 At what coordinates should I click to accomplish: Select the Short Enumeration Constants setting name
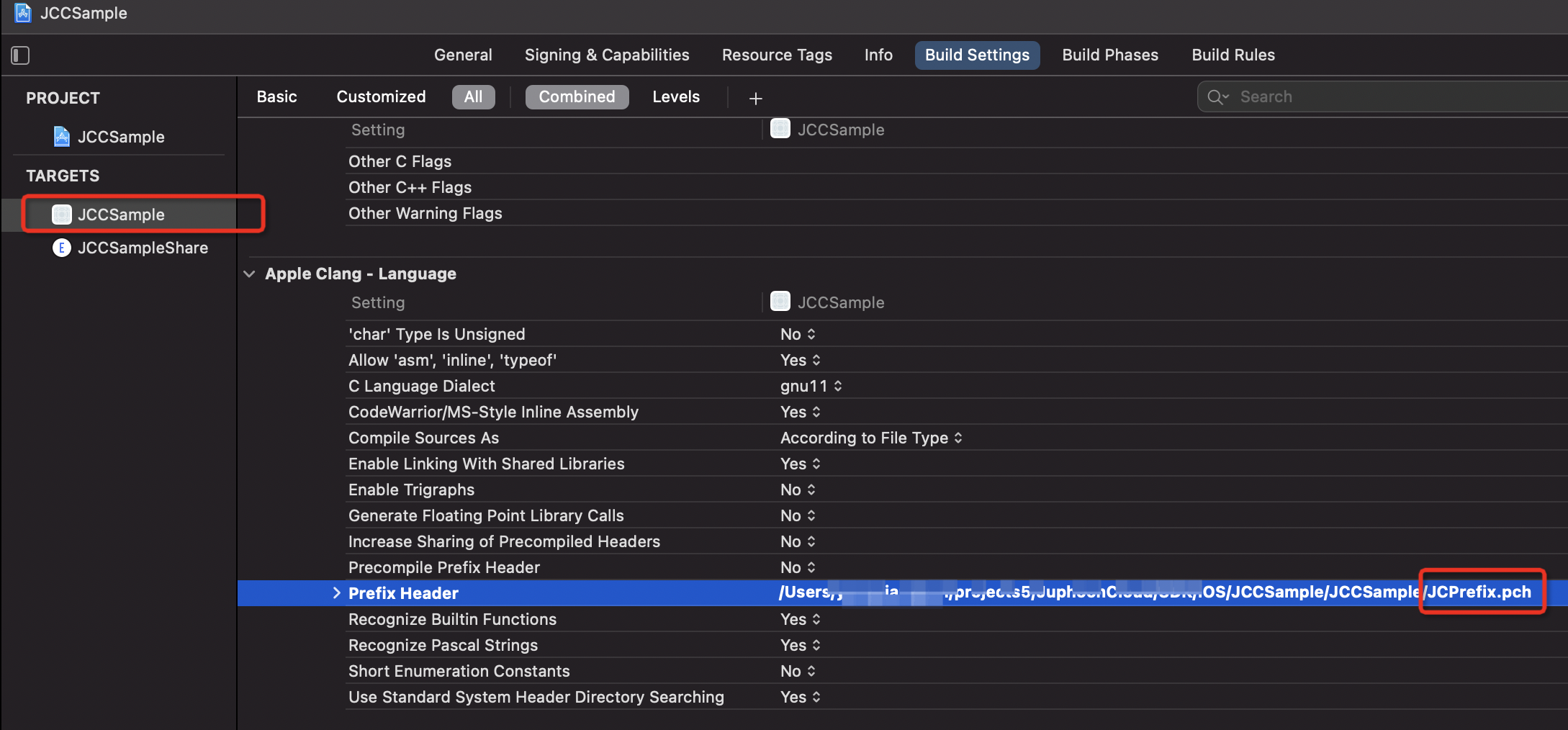459,671
